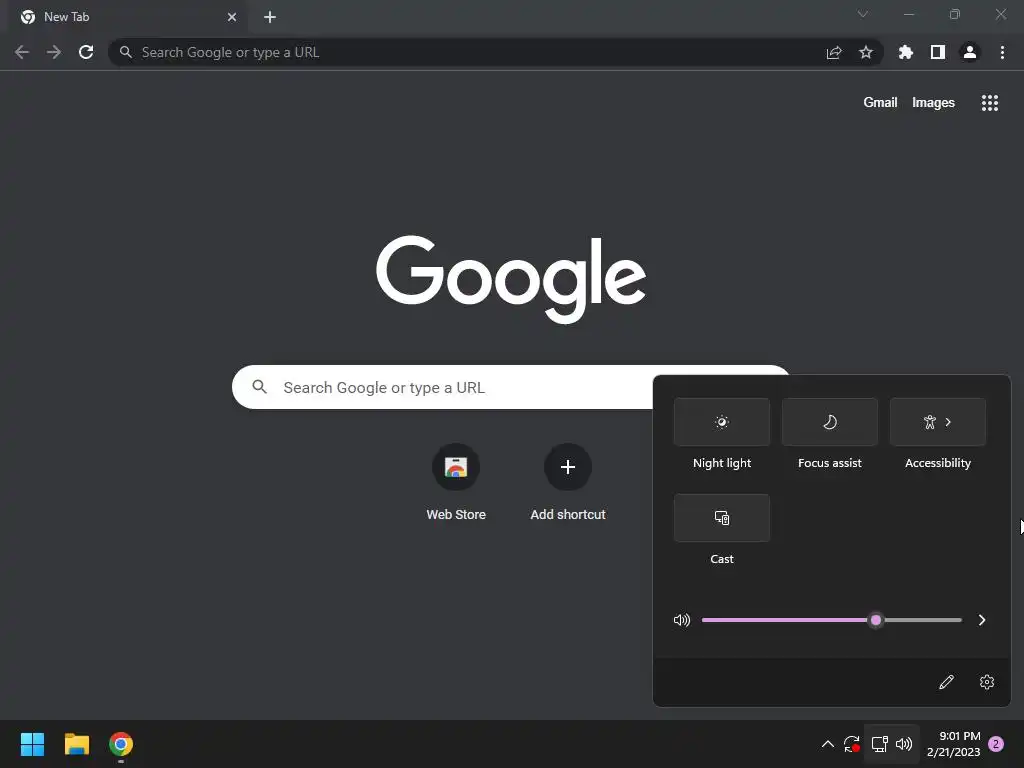
Task: Click the browser forward arrow
Action: tap(54, 52)
